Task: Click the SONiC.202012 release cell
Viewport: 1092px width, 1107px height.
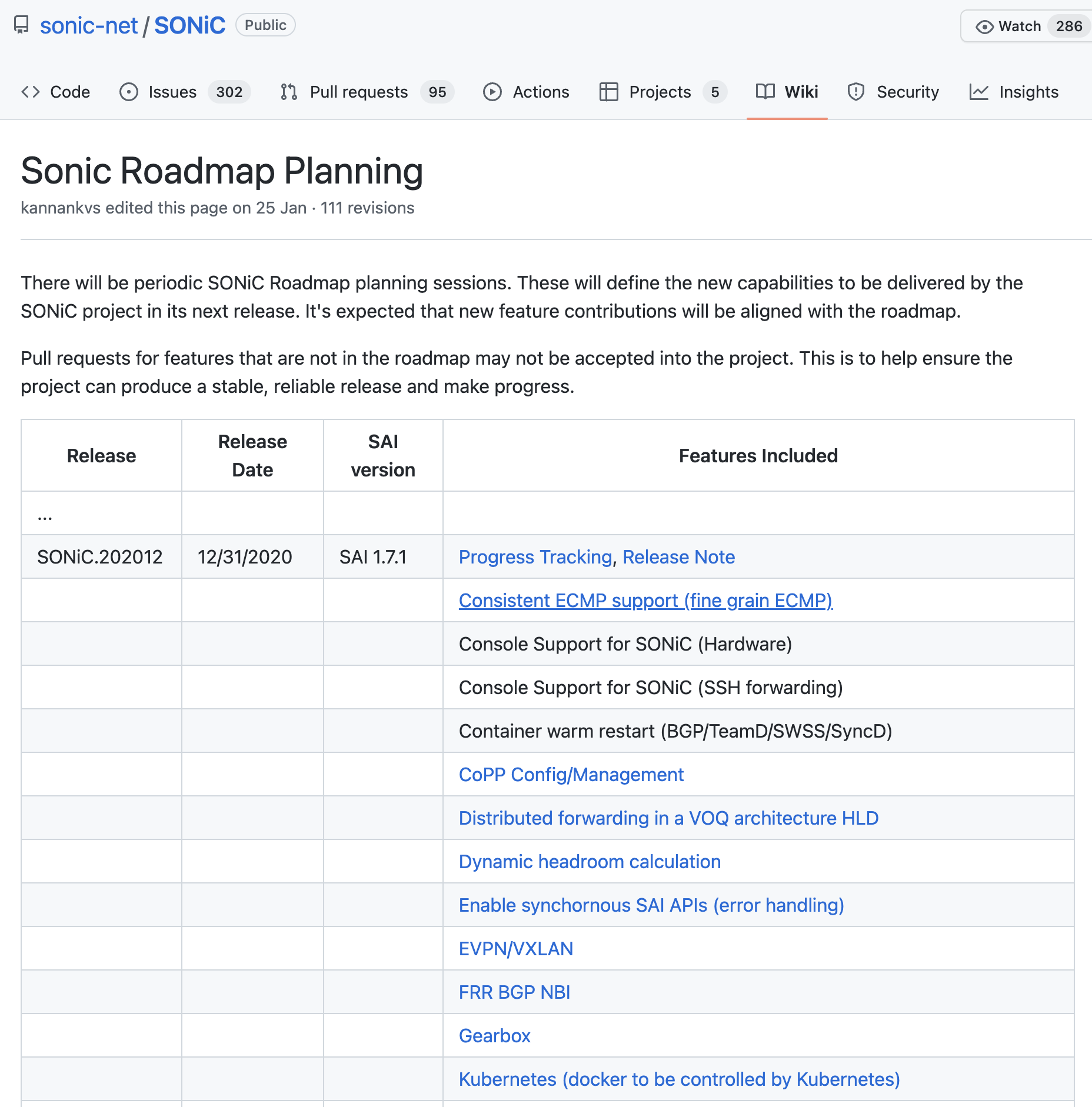Action: [100, 556]
